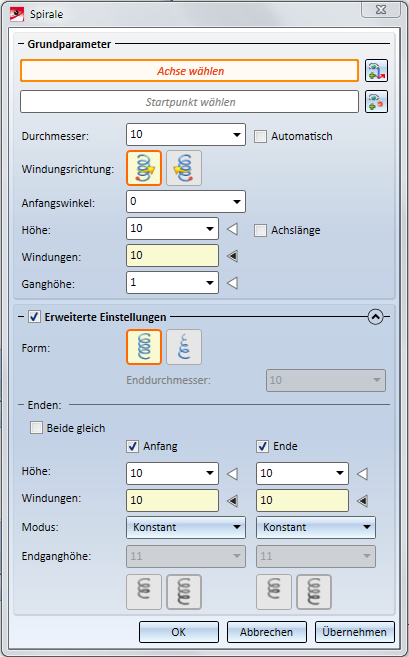Expand the Anfangswinkel dropdown list
409x657 pixels.
pyautogui.click(x=237, y=202)
